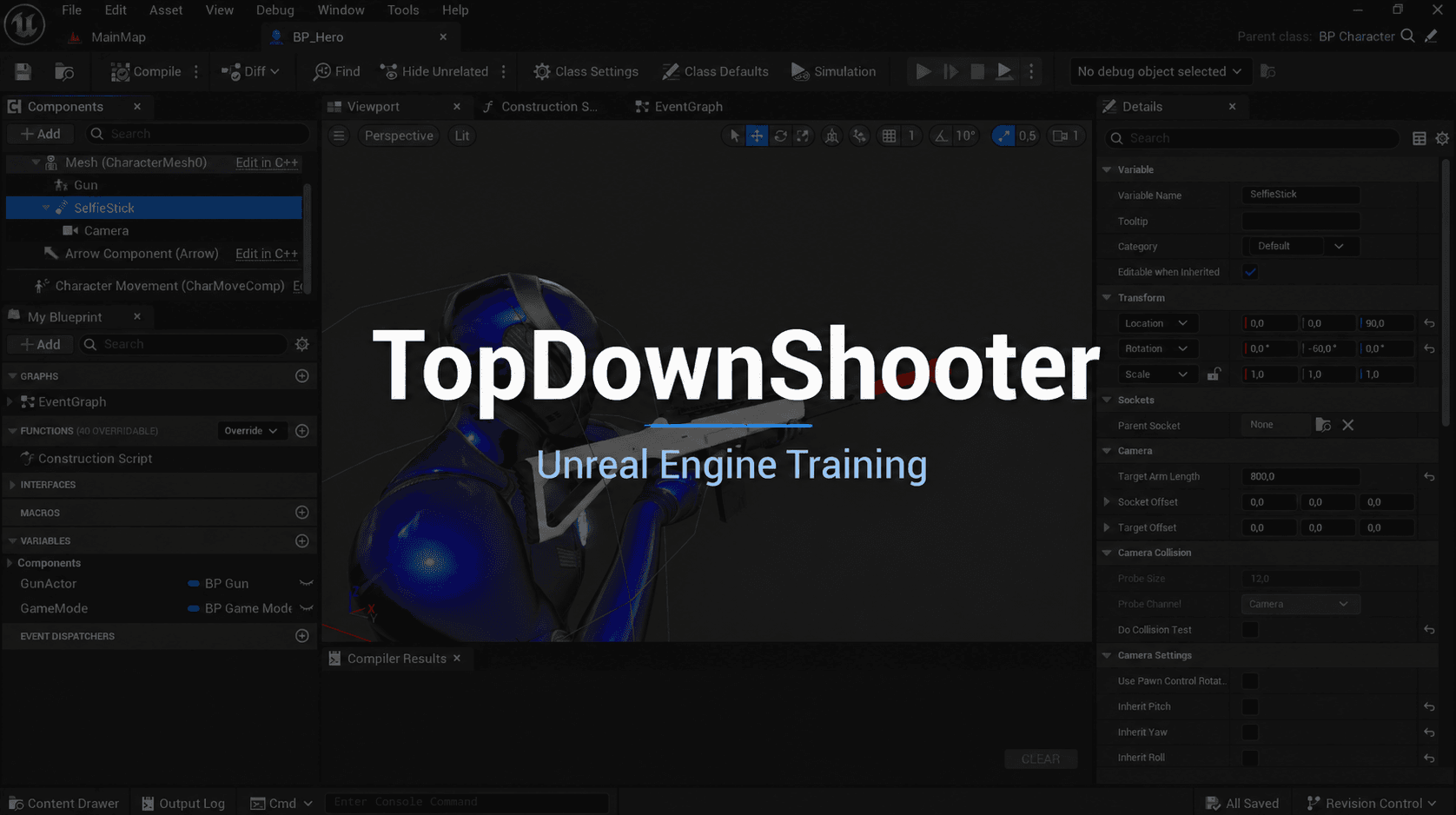Image resolution: width=1456 pixels, height=815 pixels.
Task: Open the File menu
Action: (x=71, y=10)
